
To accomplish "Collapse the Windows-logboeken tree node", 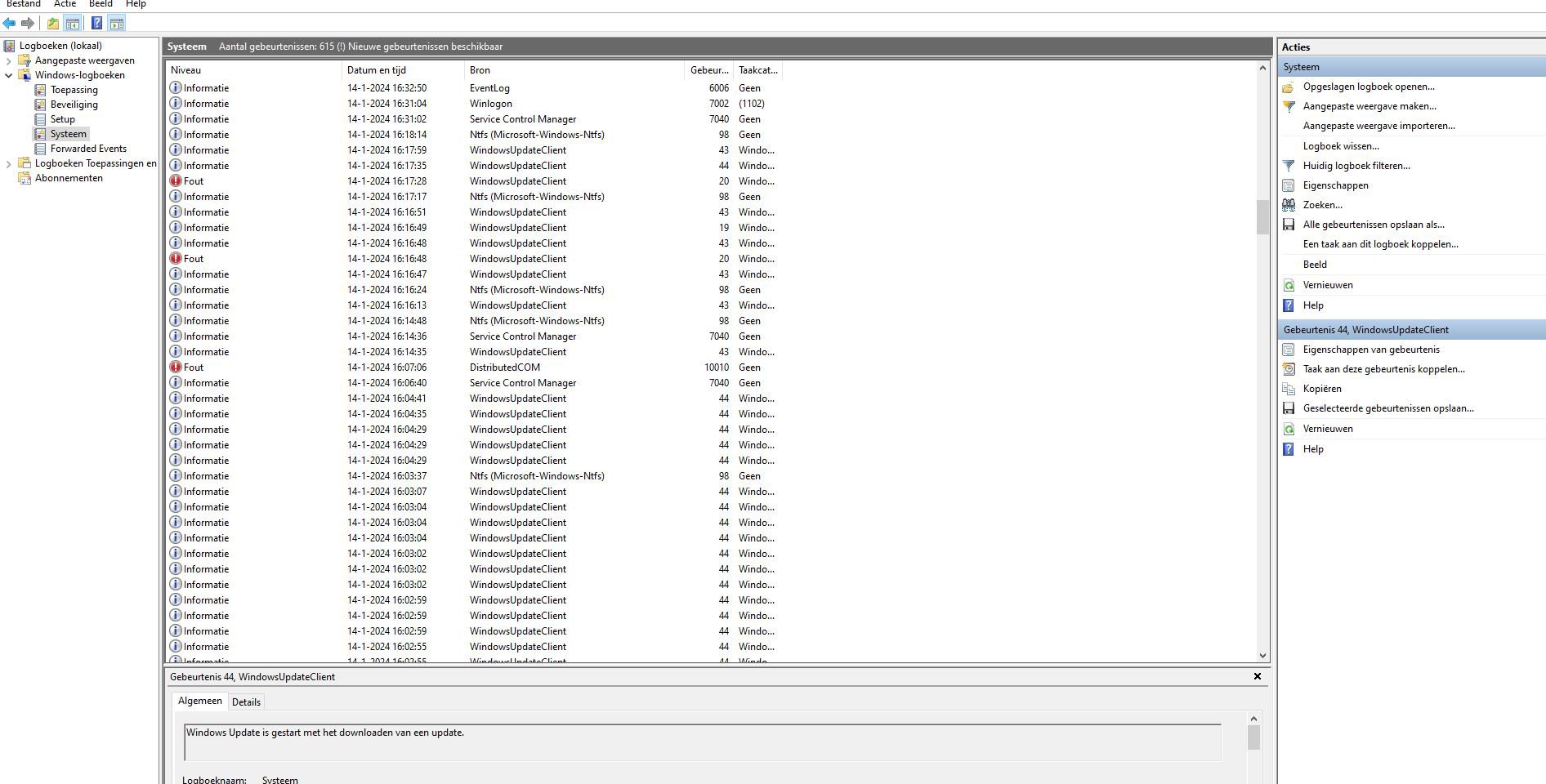I will coord(8,75).
